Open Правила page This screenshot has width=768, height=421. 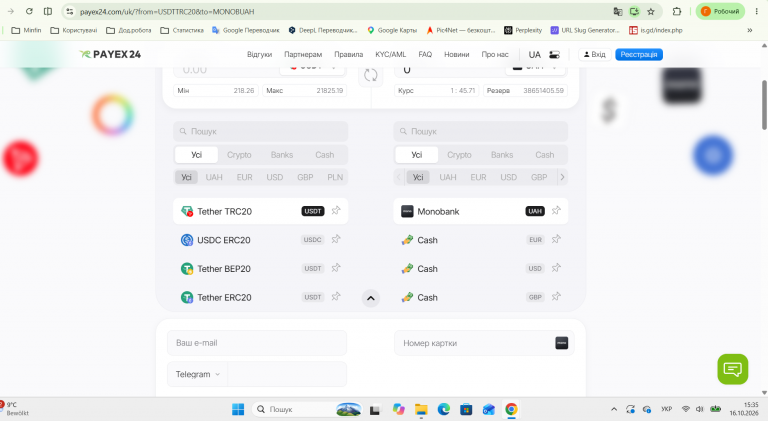click(348, 54)
